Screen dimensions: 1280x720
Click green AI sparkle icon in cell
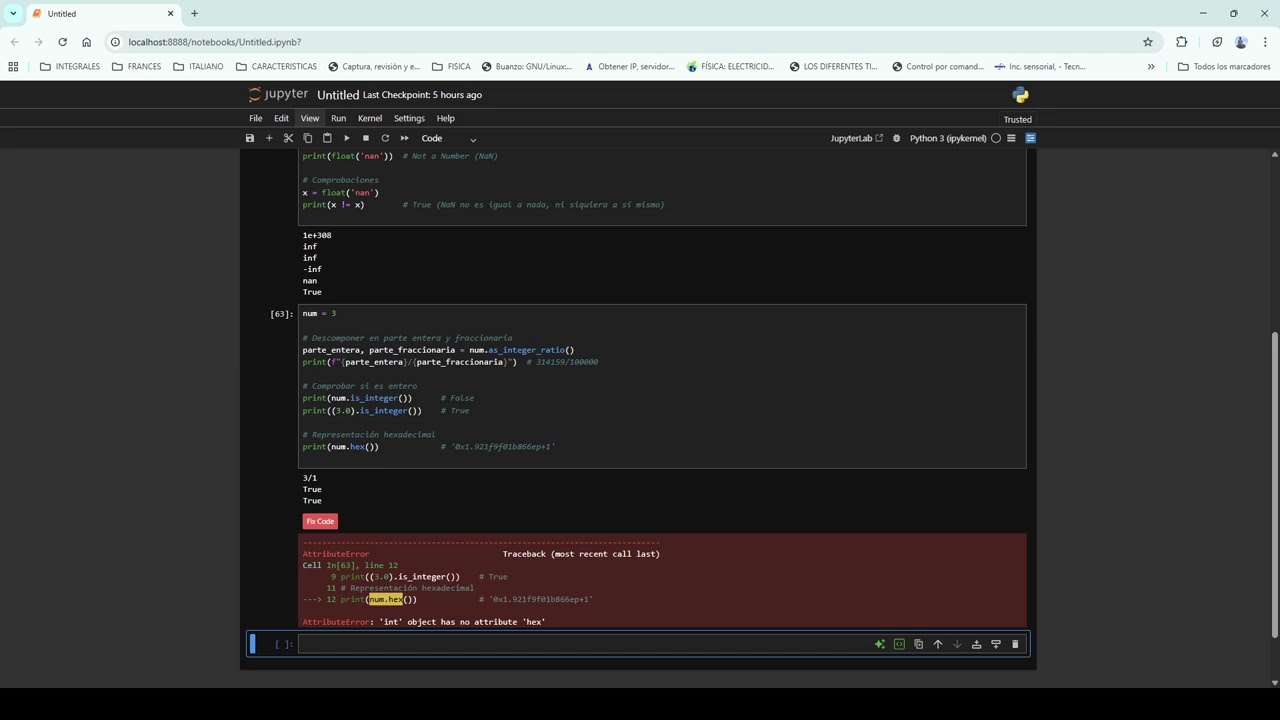click(880, 644)
